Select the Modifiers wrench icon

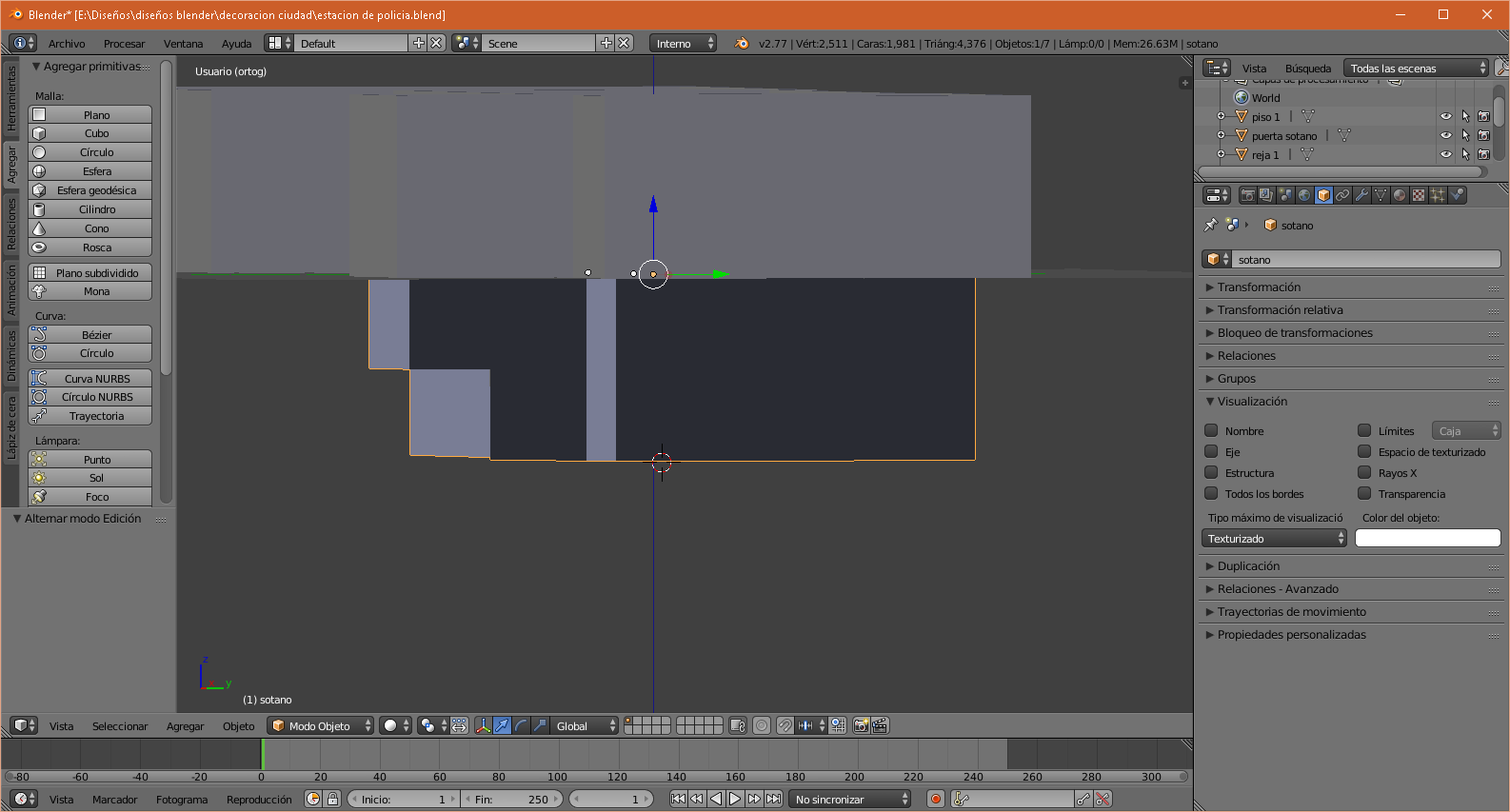1361,195
